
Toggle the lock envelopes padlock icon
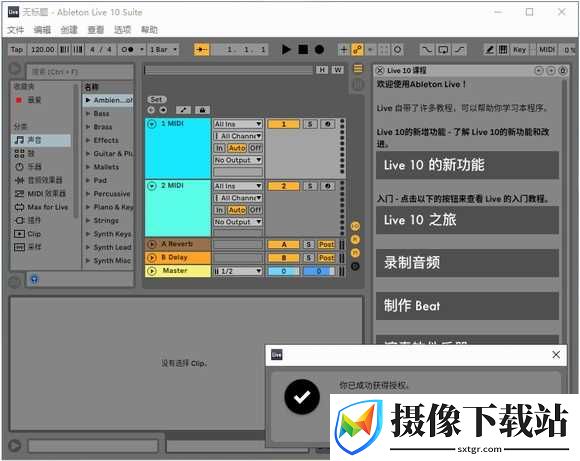pyautogui.click(x=202, y=110)
